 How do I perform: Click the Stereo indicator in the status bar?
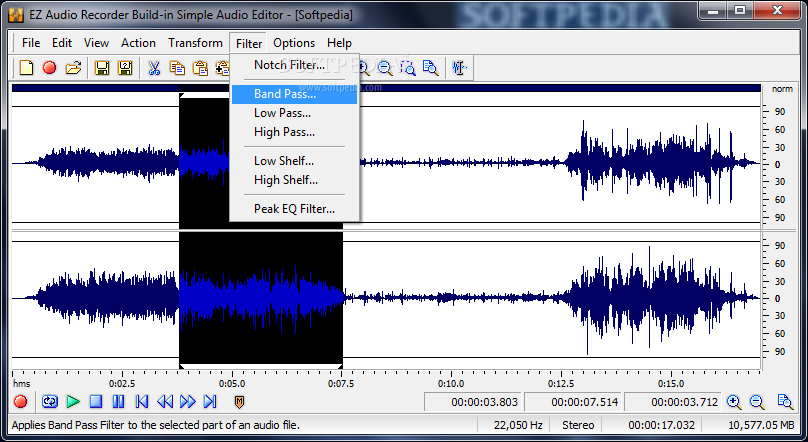pyautogui.click(x=578, y=425)
